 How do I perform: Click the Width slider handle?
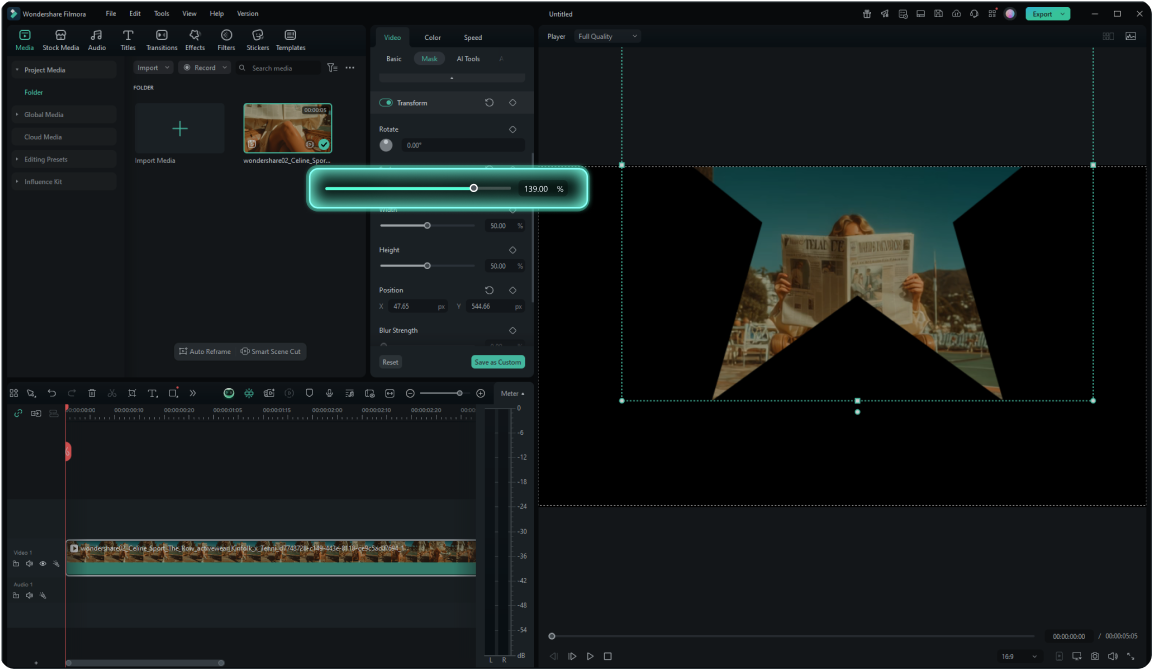(427, 225)
